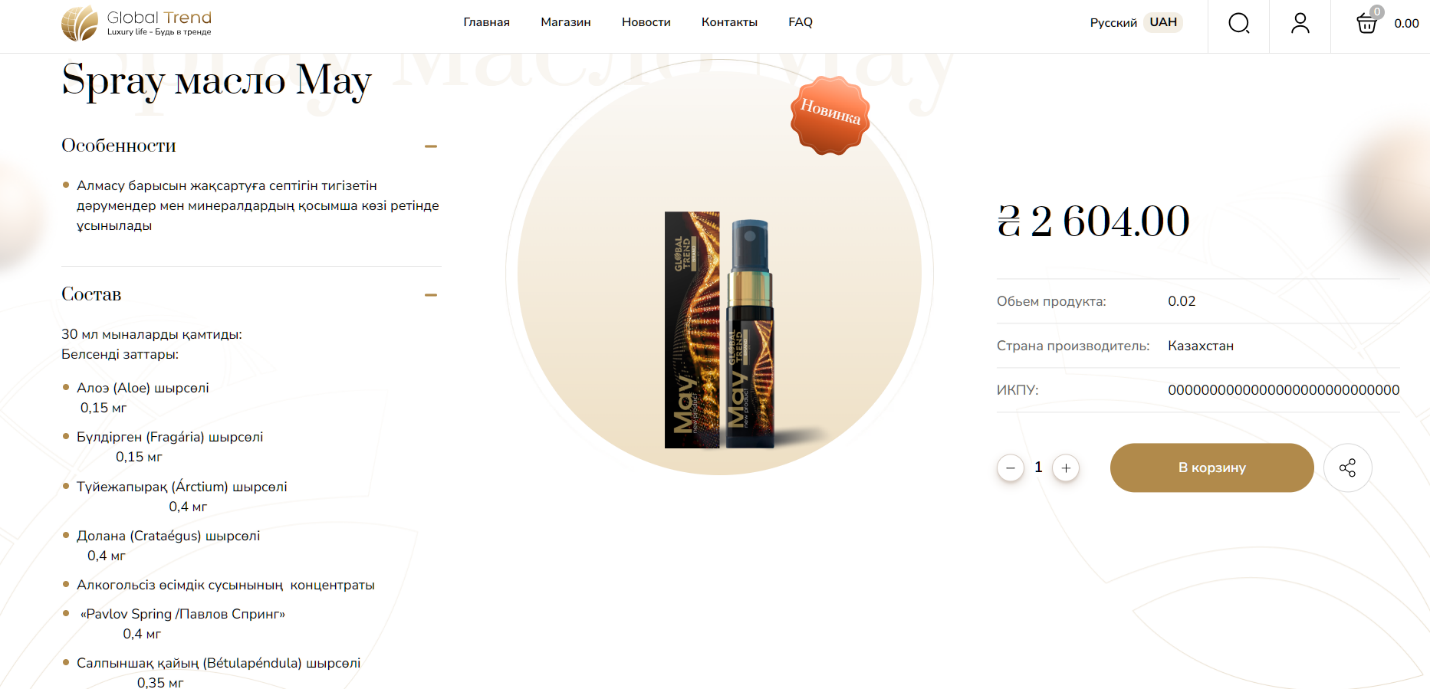1430x689 pixels.
Task: Open the user account icon
Action: 1300,23
